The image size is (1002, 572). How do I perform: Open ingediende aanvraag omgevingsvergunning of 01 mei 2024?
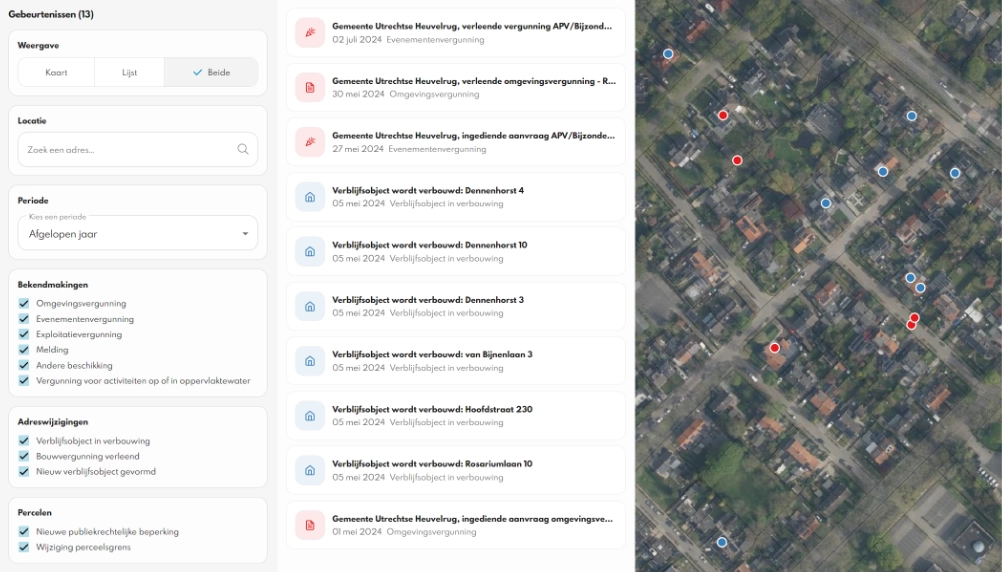(x=456, y=525)
